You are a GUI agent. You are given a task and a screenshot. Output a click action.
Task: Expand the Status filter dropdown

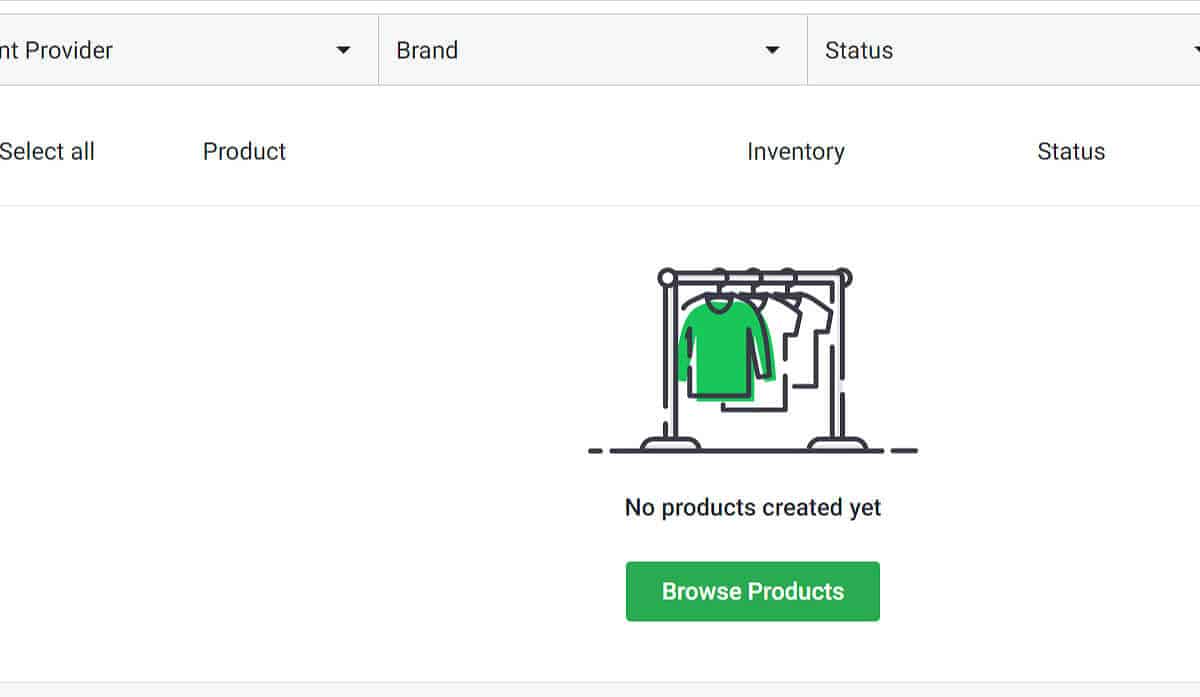point(1004,50)
